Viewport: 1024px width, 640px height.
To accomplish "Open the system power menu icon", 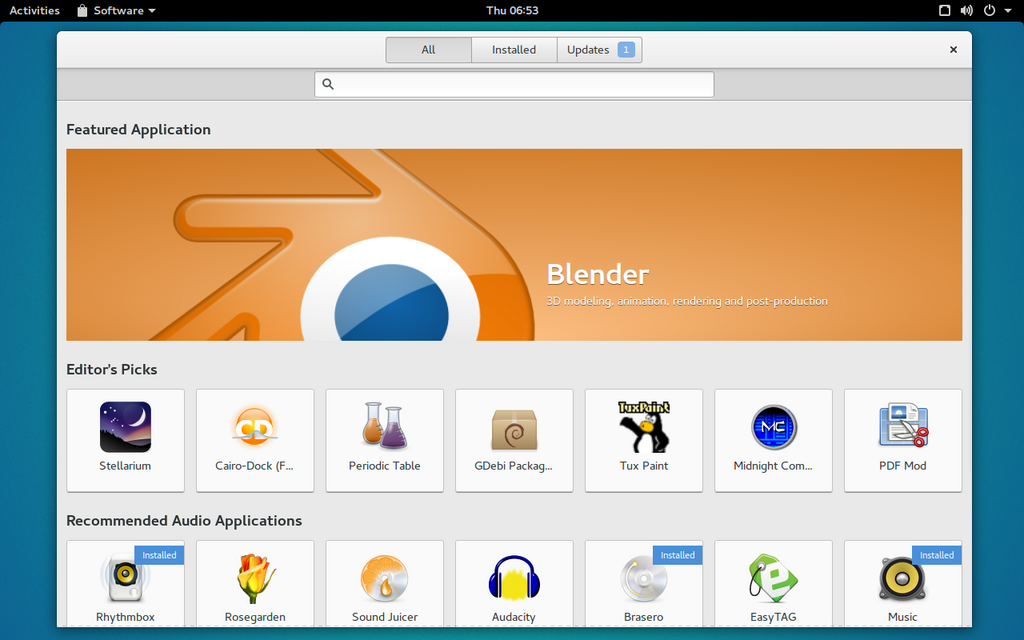I will 989,10.
